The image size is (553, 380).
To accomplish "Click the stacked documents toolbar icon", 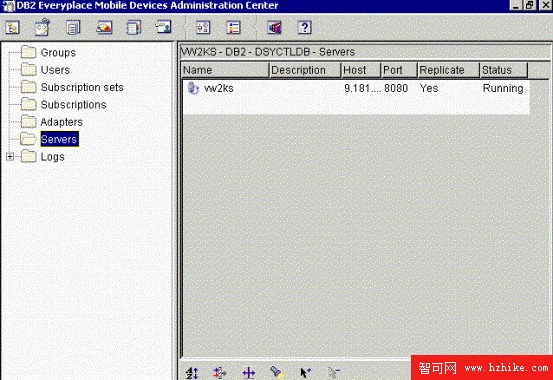I will click(73, 28).
